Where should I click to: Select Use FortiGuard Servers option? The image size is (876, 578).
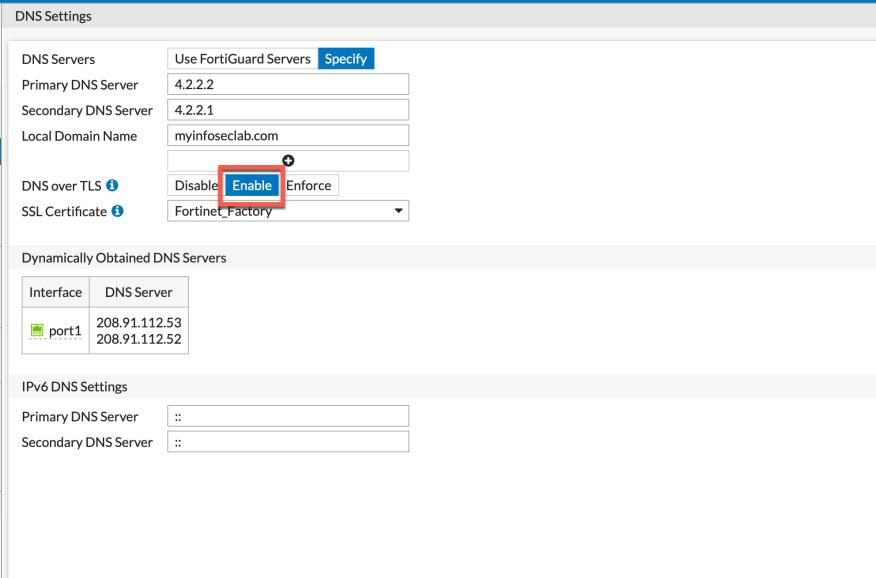coord(243,59)
